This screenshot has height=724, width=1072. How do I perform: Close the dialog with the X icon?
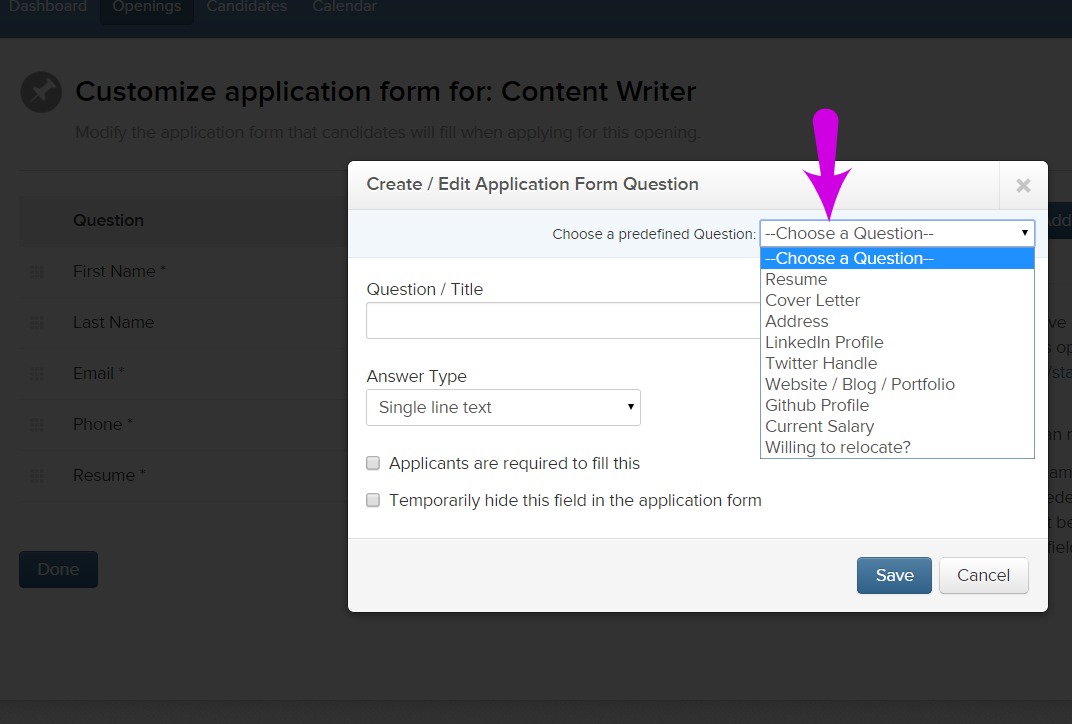tap(1023, 185)
